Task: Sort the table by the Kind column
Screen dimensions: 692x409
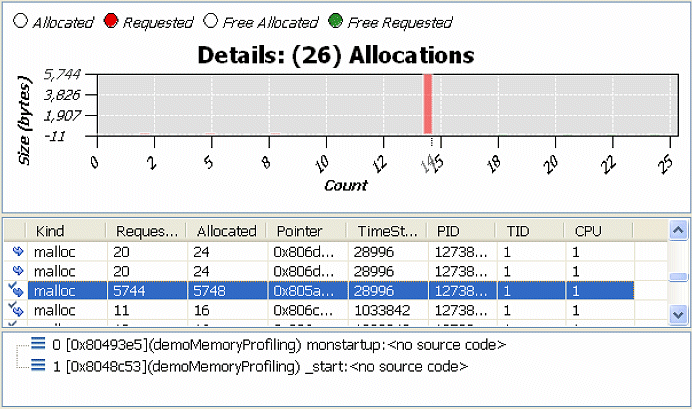Action: (x=65, y=231)
